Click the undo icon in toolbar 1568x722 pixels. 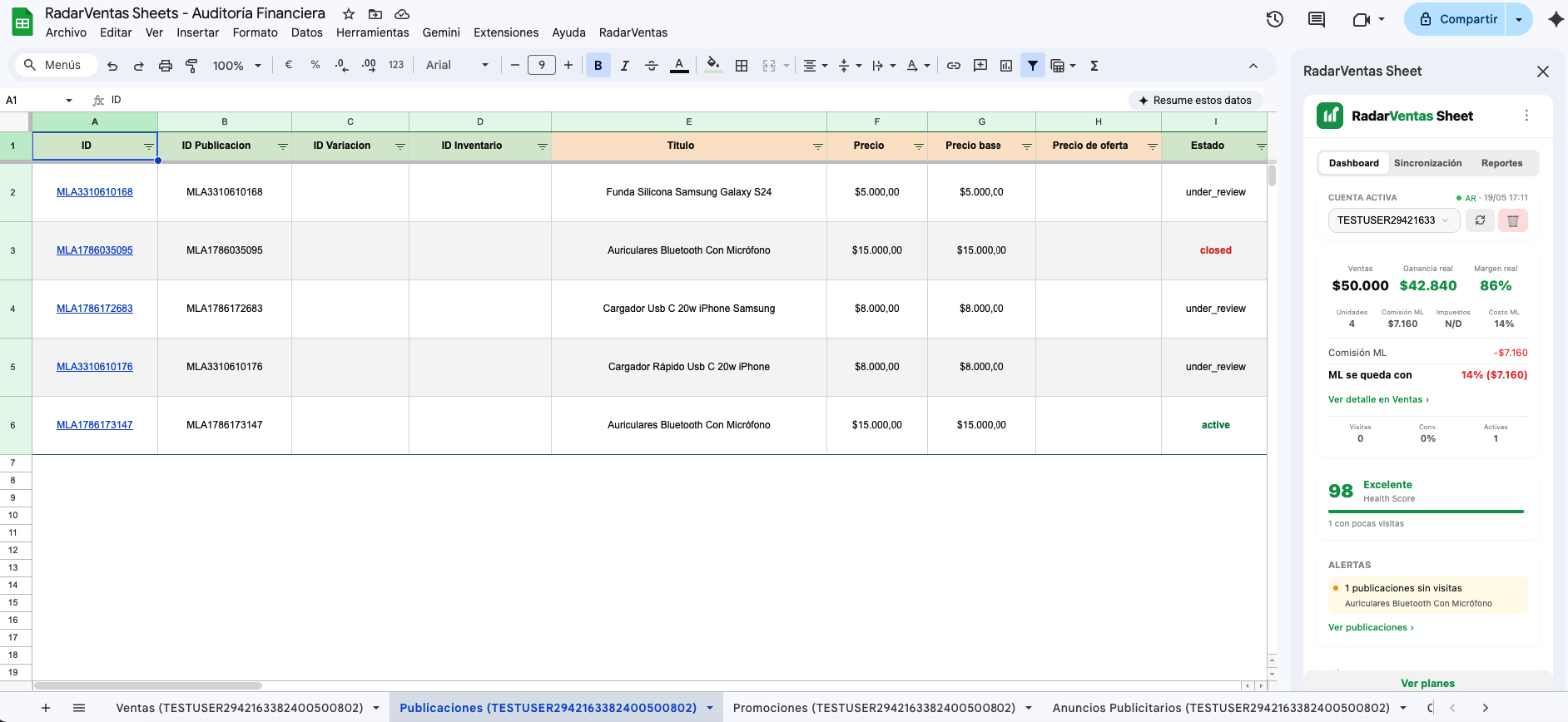point(112,66)
